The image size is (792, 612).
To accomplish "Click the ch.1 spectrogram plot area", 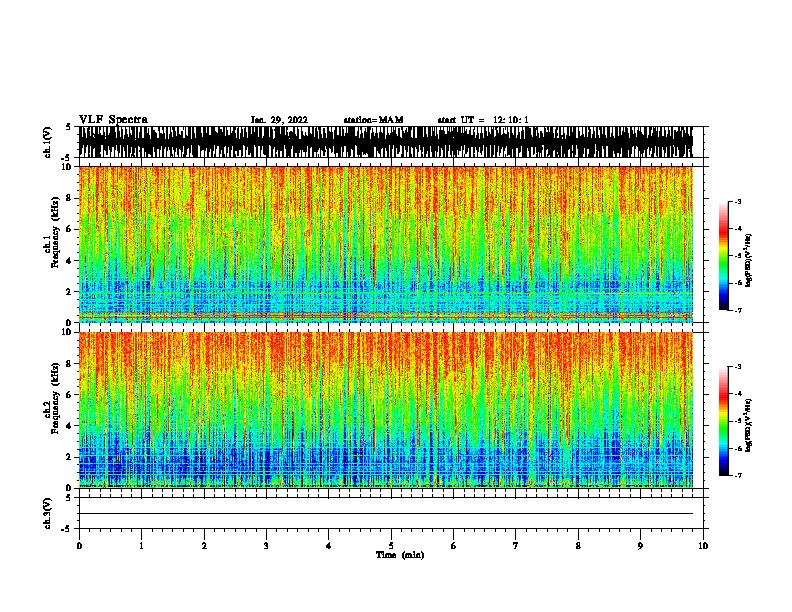I will [x=386, y=244].
